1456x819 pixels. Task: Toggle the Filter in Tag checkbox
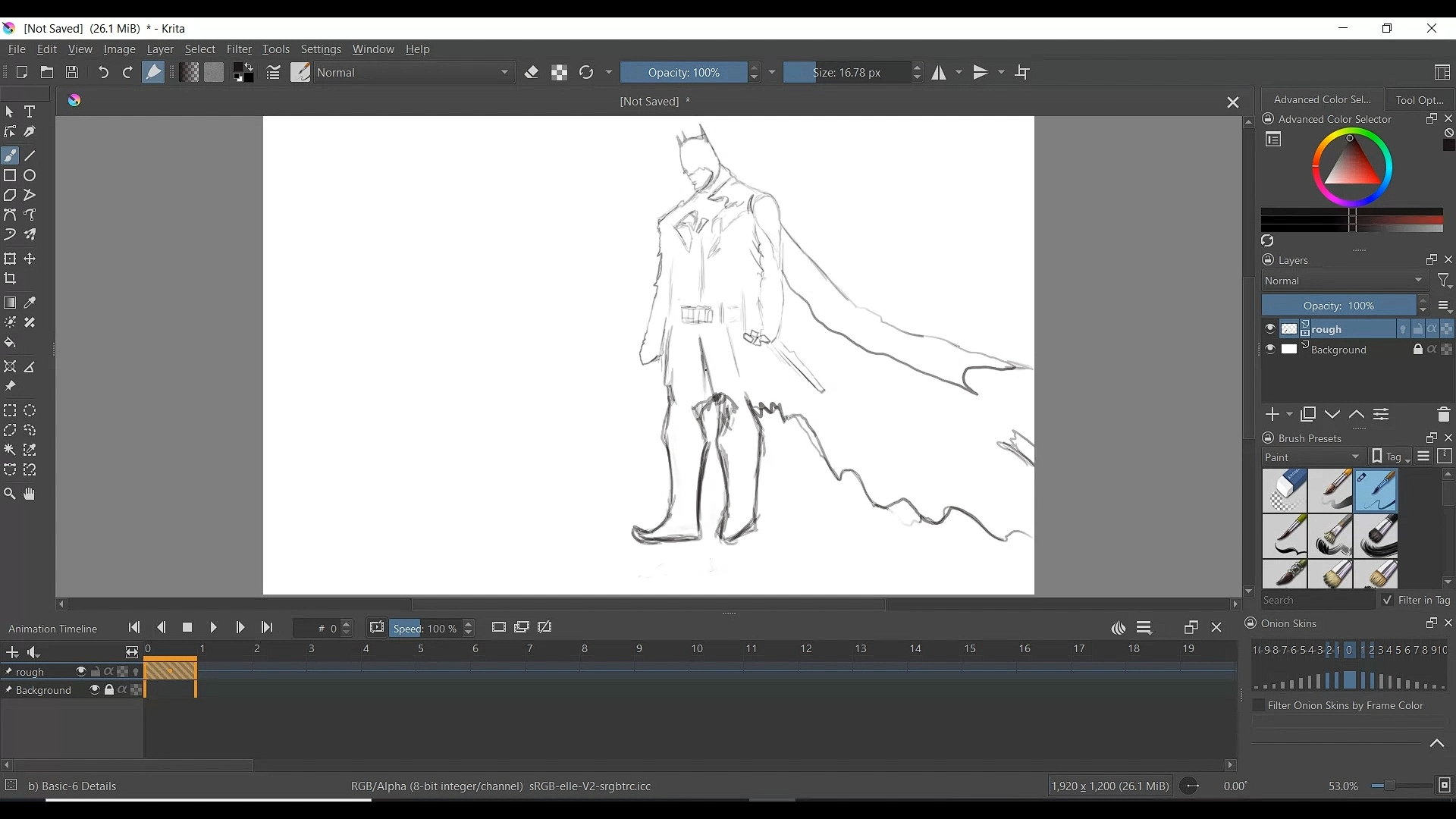point(1388,601)
